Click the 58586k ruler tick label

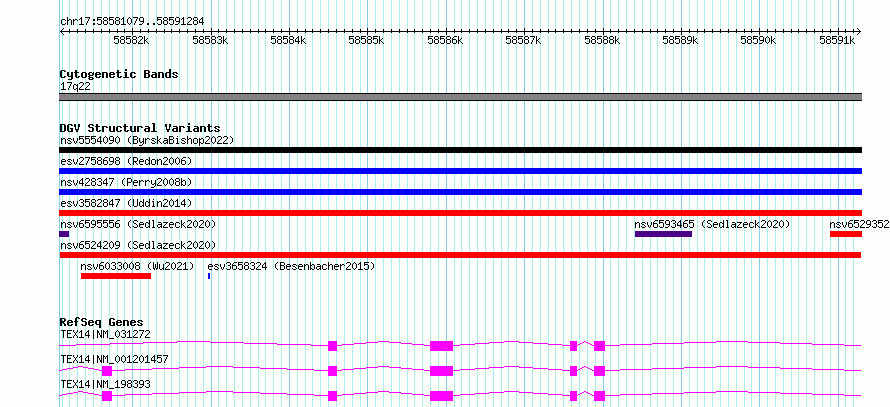pos(445,41)
